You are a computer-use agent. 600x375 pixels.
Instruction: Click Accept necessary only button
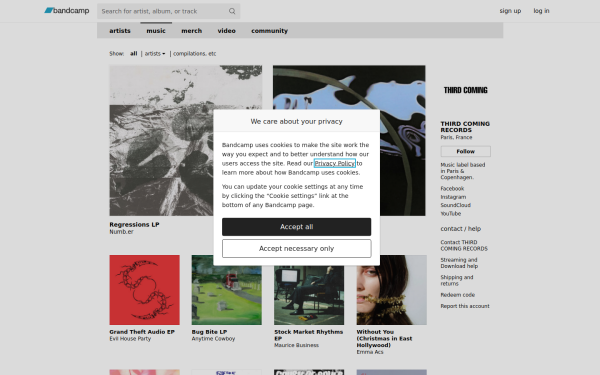click(x=297, y=248)
